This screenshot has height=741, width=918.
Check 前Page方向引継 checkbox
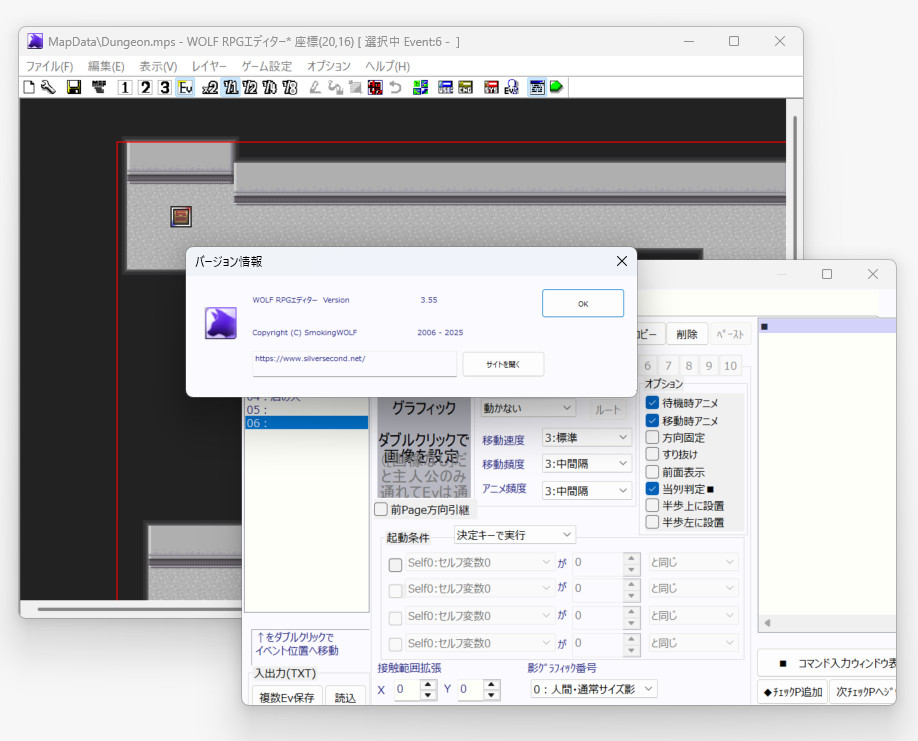tap(381, 509)
